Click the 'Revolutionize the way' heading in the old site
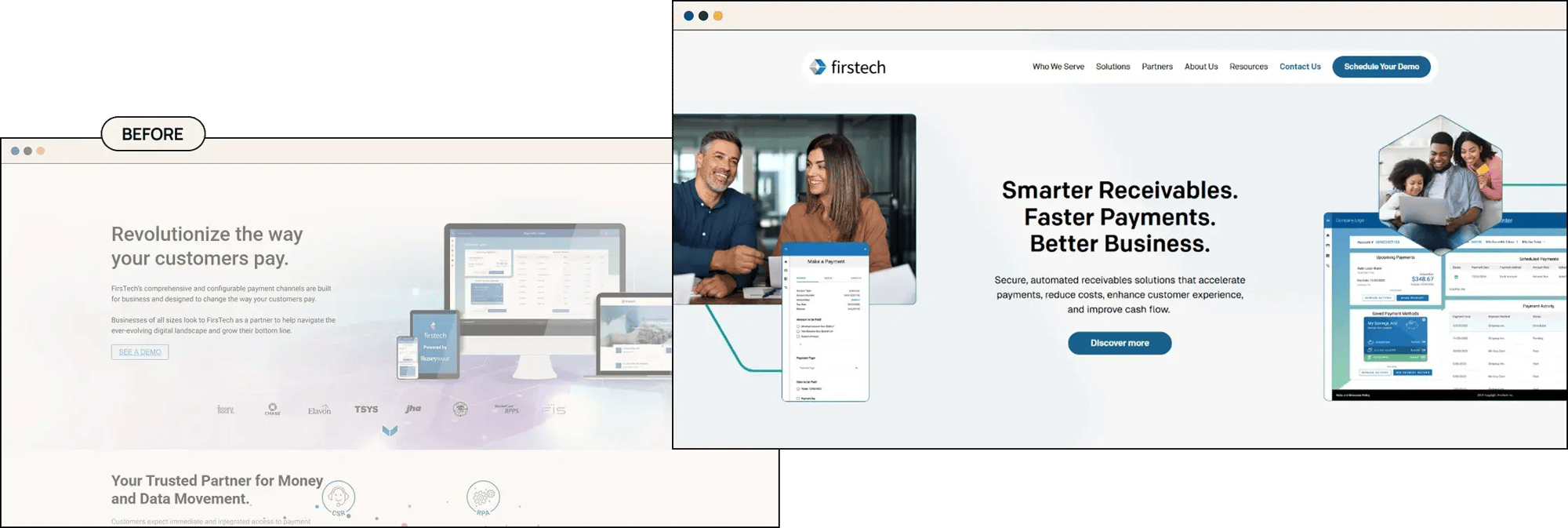 pyautogui.click(x=207, y=235)
